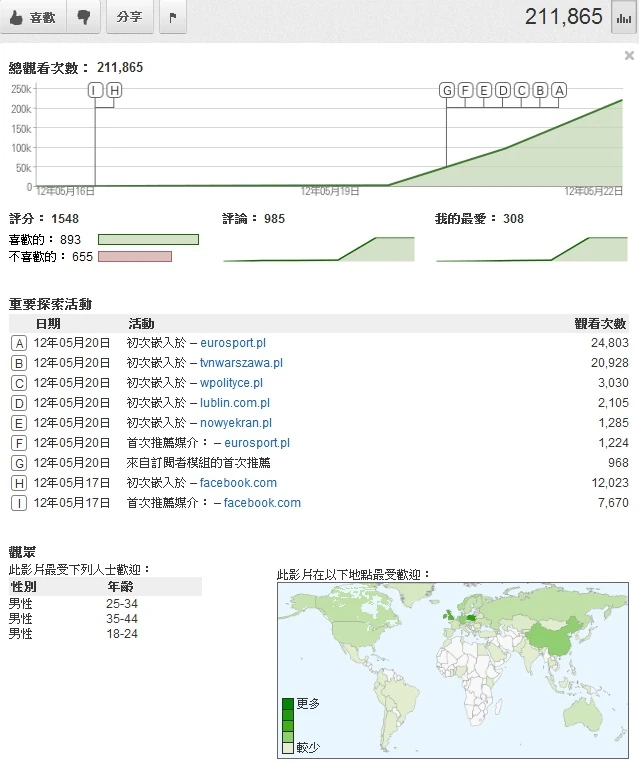Click the red dislikes bar
The width and height of the screenshot is (639, 767).
pos(135,256)
